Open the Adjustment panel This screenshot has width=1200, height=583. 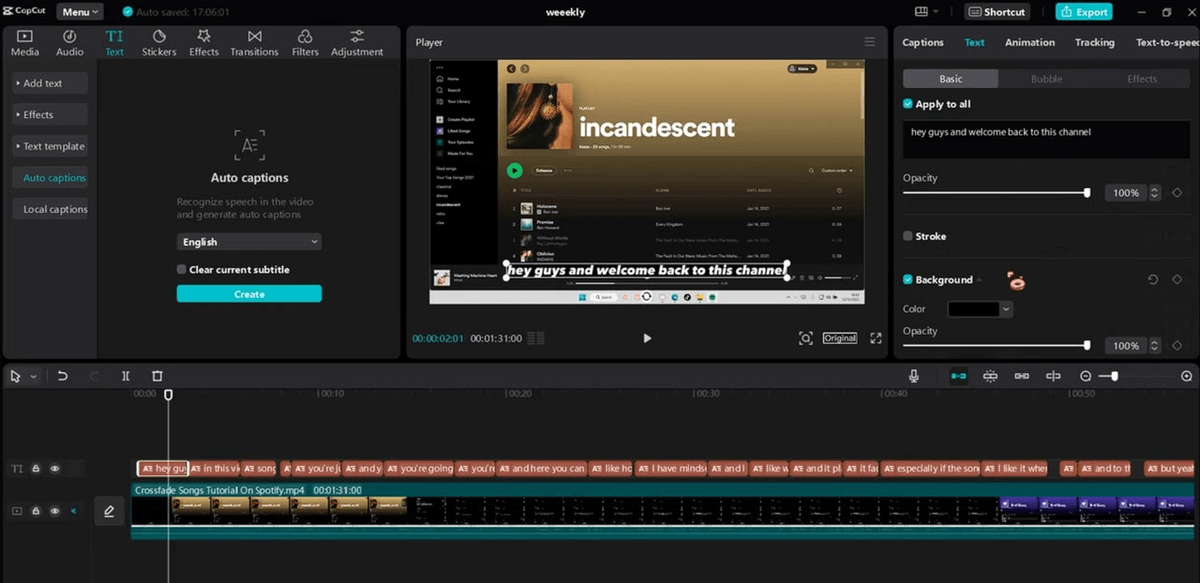click(x=357, y=43)
